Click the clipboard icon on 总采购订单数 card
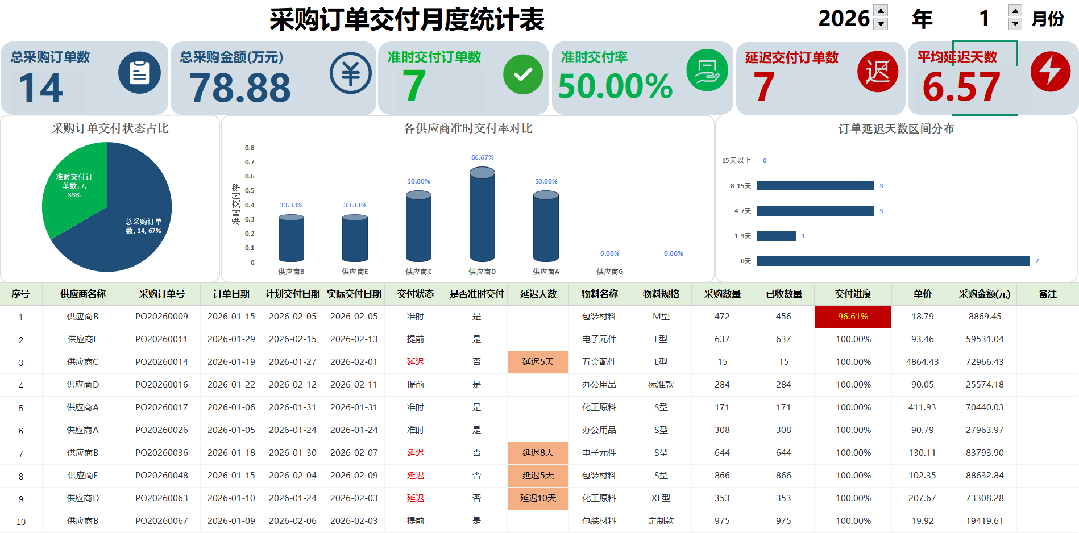 [139, 72]
